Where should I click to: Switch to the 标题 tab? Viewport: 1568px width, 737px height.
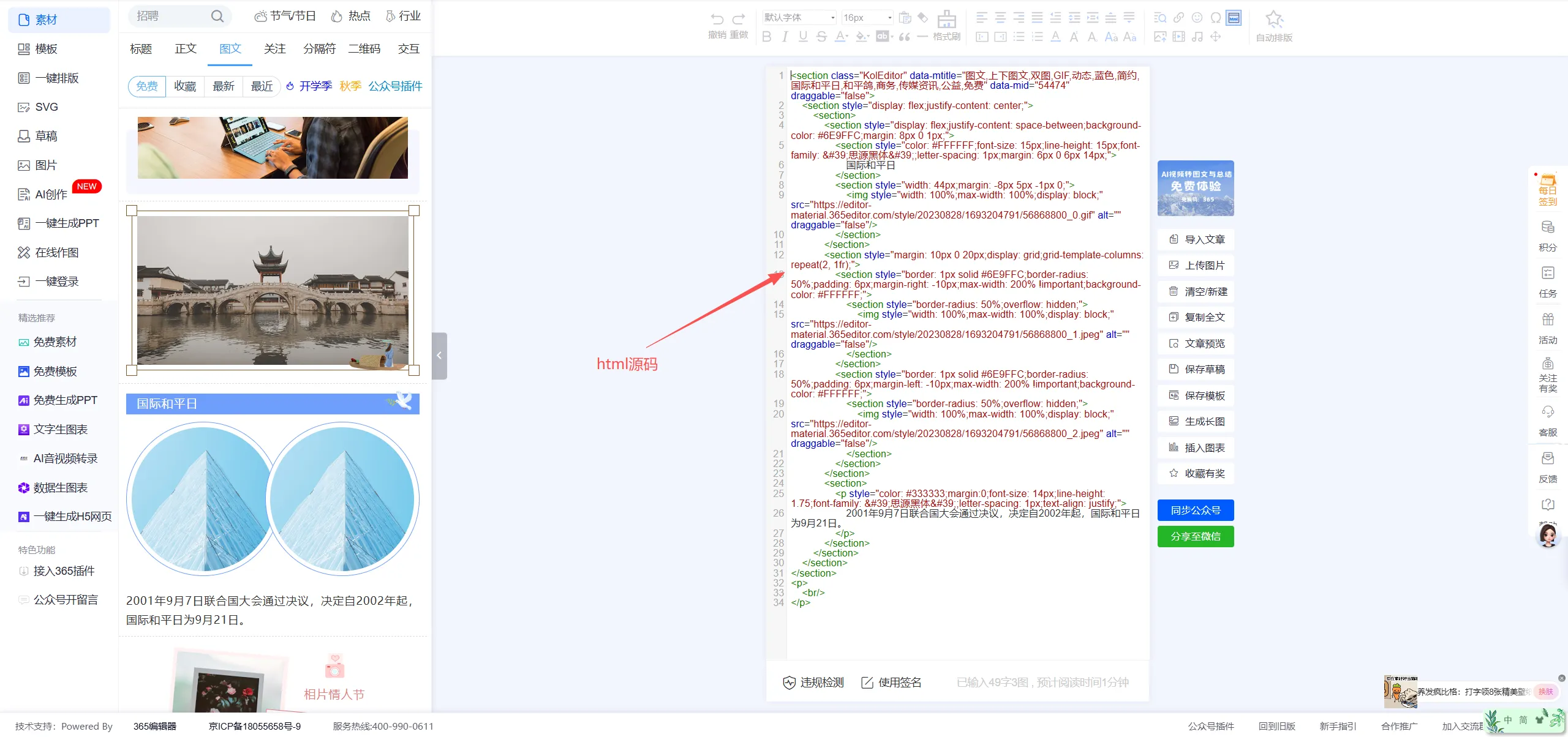point(141,49)
